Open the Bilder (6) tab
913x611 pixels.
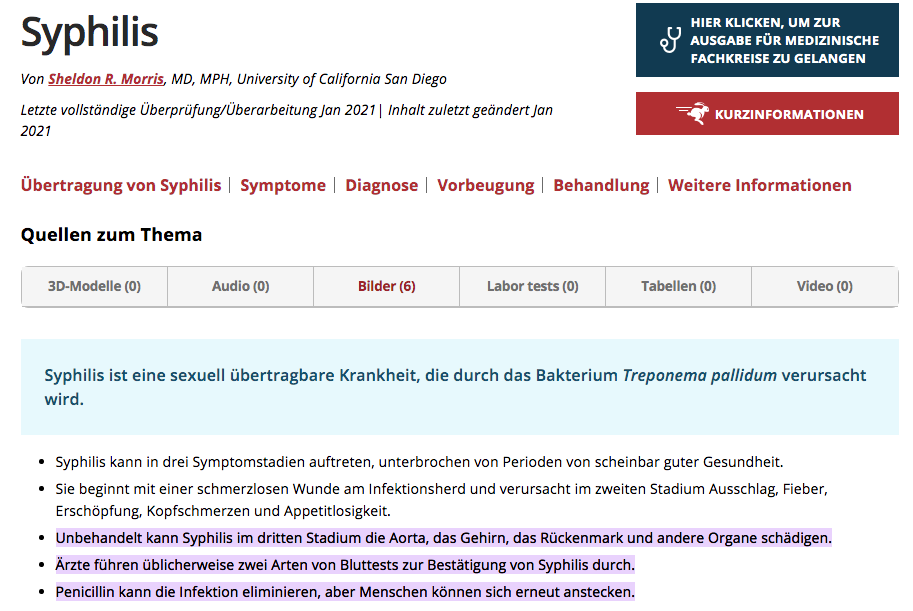click(x=386, y=286)
